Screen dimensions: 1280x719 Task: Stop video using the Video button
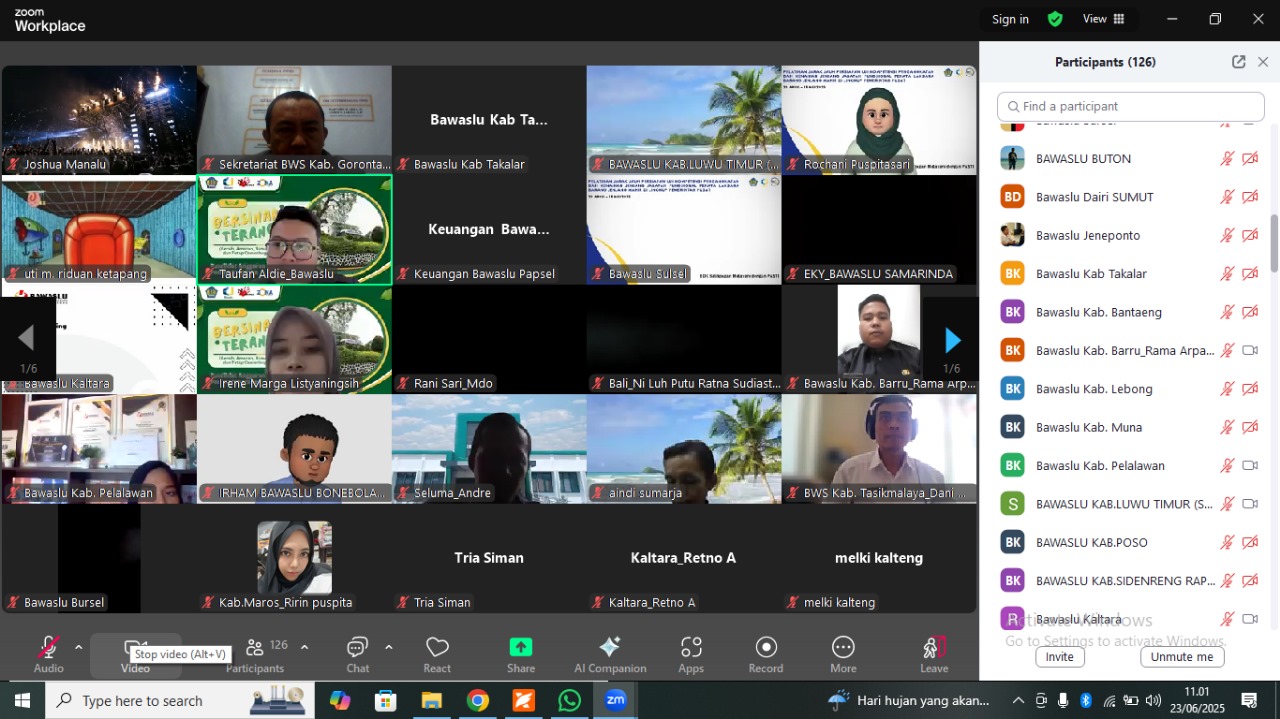tap(135, 648)
